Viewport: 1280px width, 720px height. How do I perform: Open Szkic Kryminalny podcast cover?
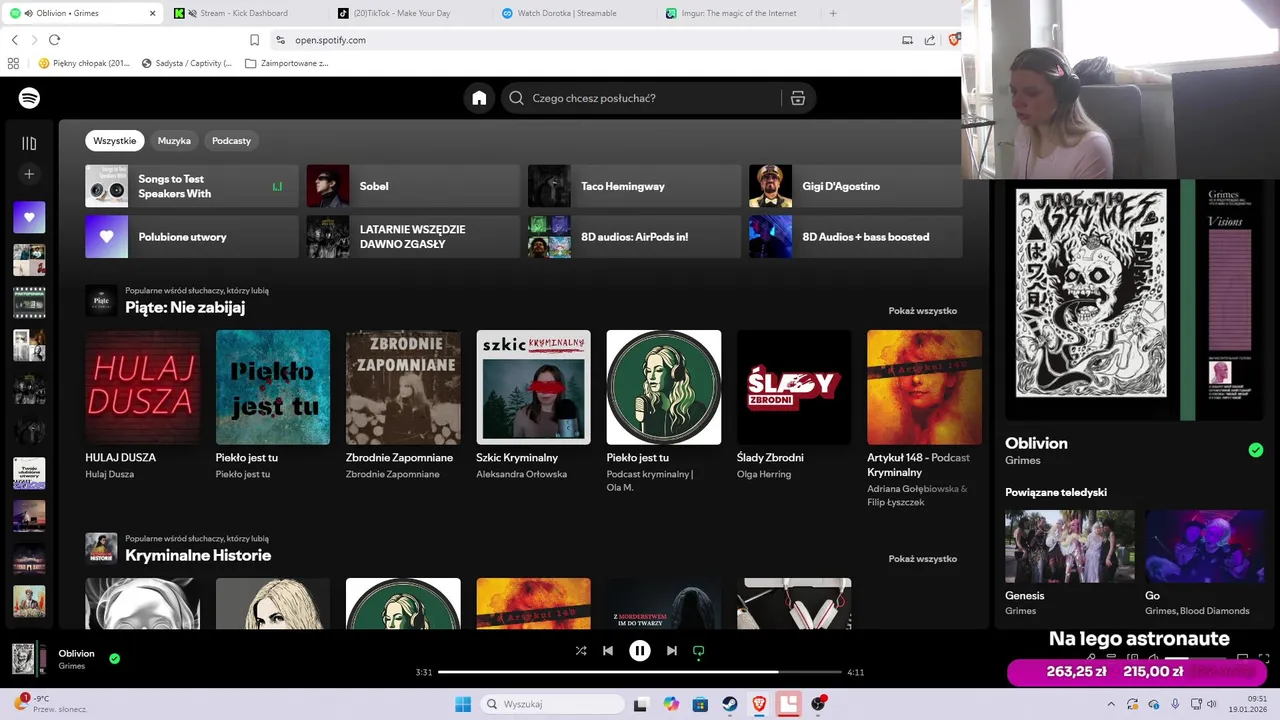tap(533, 387)
